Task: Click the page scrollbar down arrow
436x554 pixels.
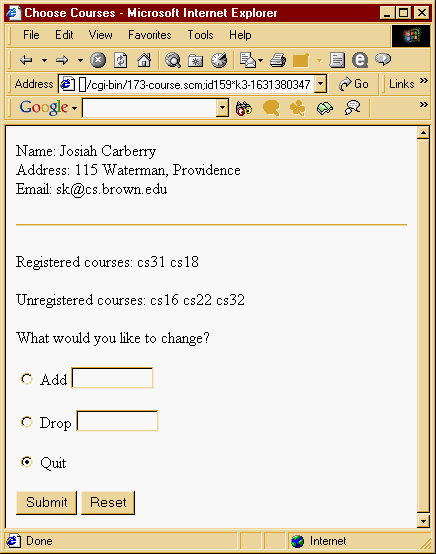Action: pos(423,521)
